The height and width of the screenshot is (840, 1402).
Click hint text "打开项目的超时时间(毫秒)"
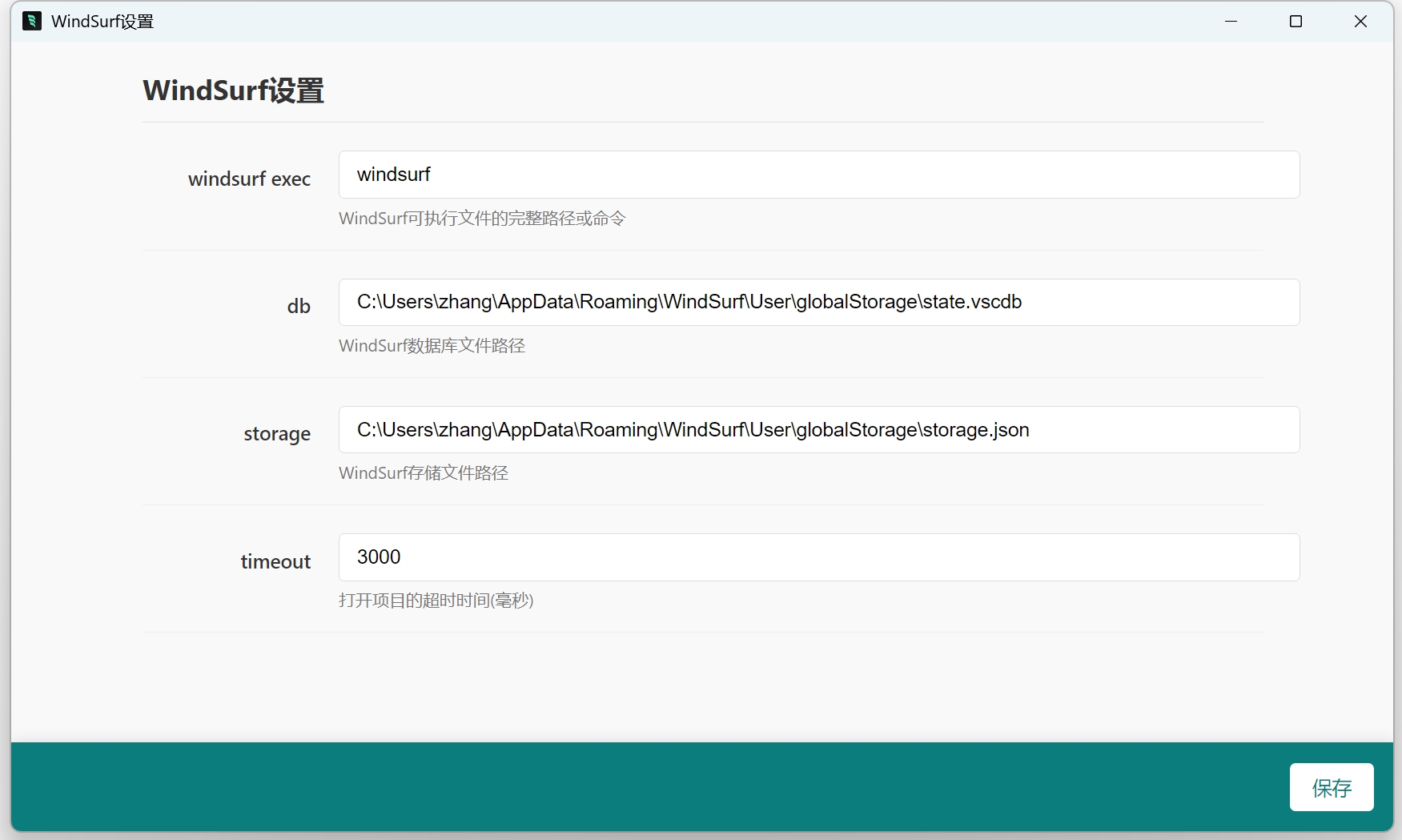436,601
